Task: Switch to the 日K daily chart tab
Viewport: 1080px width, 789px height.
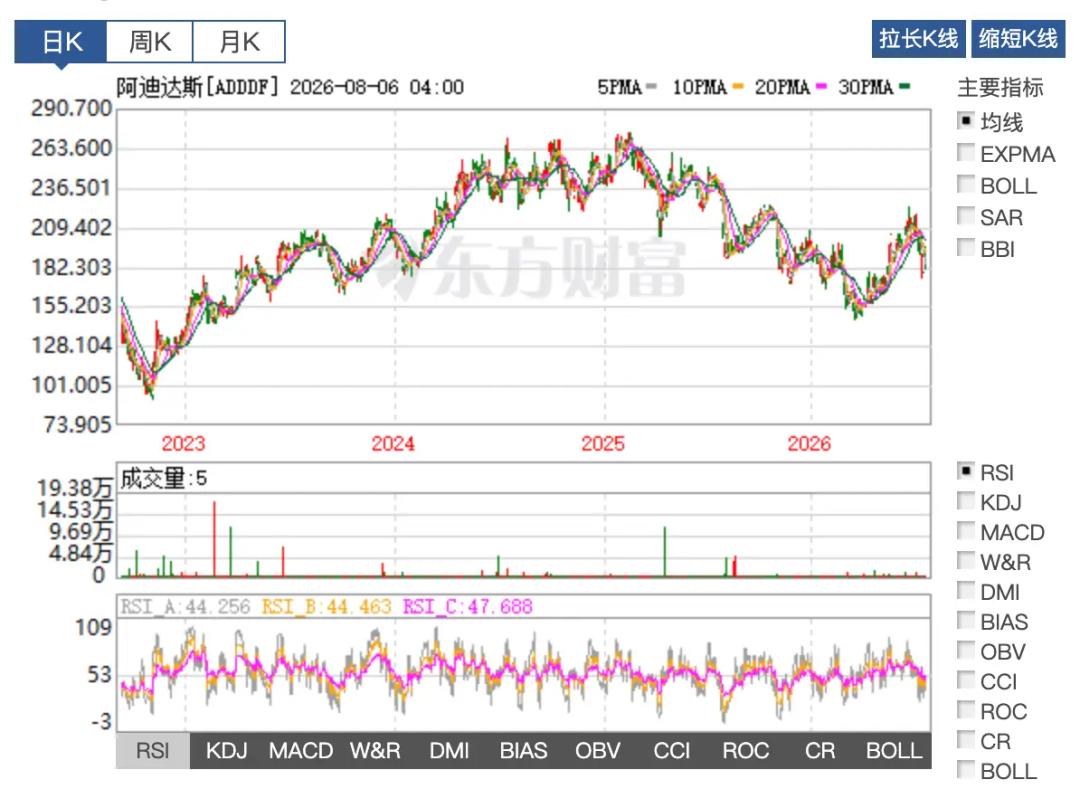Action: click(x=61, y=42)
